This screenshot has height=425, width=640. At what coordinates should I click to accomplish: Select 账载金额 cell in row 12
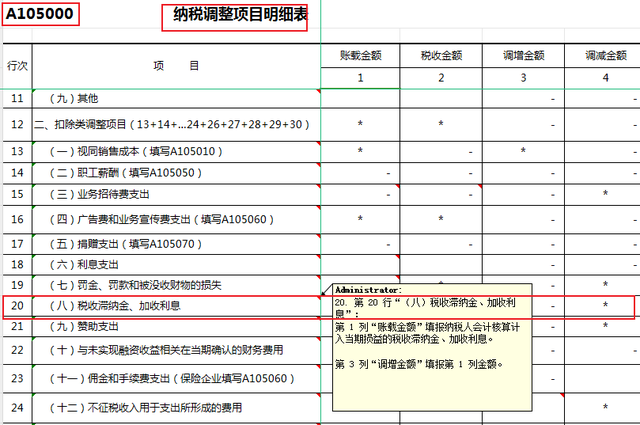tap(360, 125)
